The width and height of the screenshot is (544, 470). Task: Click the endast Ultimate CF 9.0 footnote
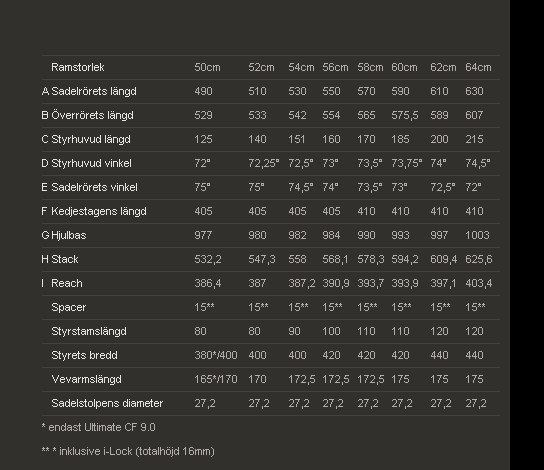point(99,427)
